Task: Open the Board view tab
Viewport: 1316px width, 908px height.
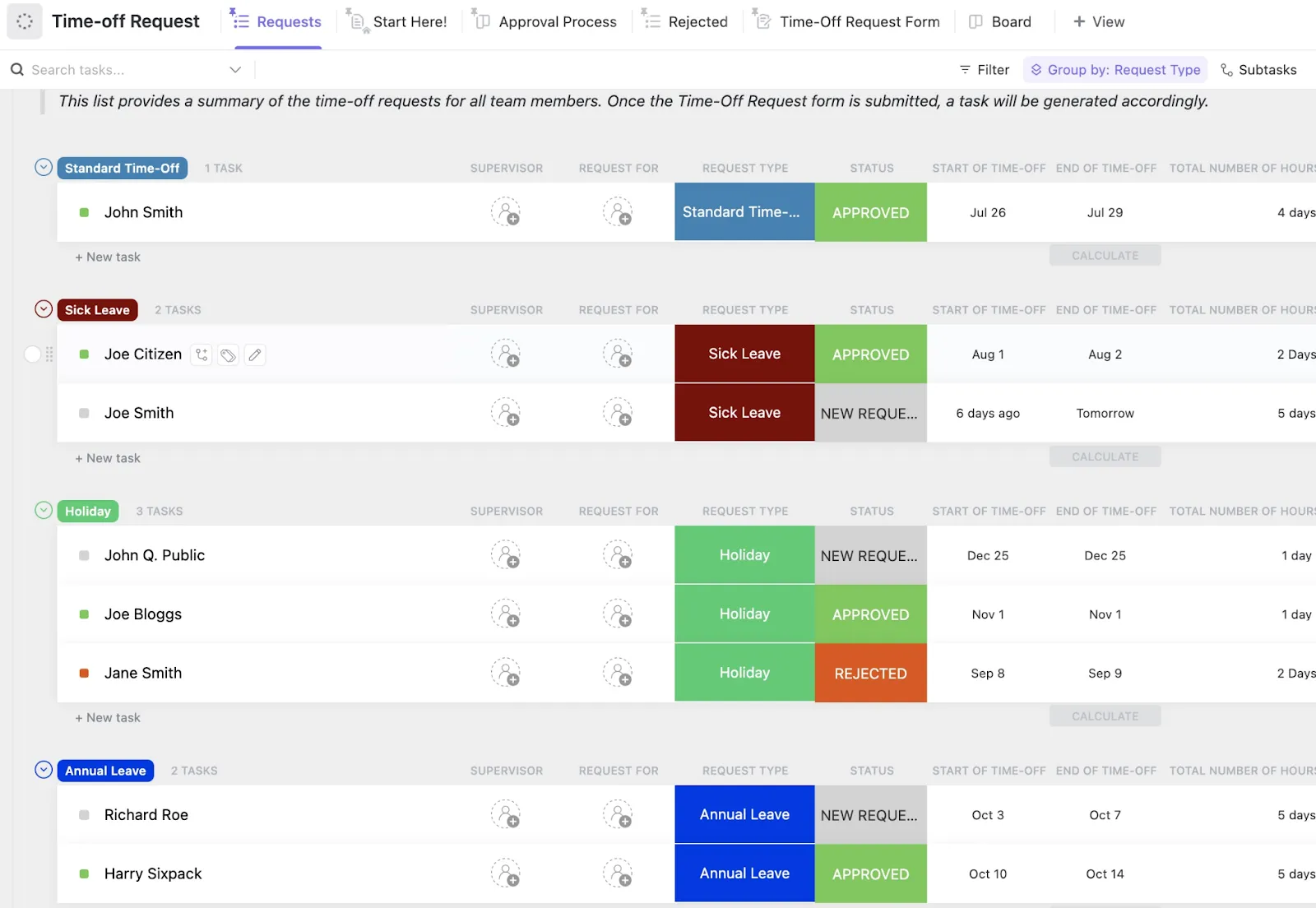Action: pos(1000,21)
